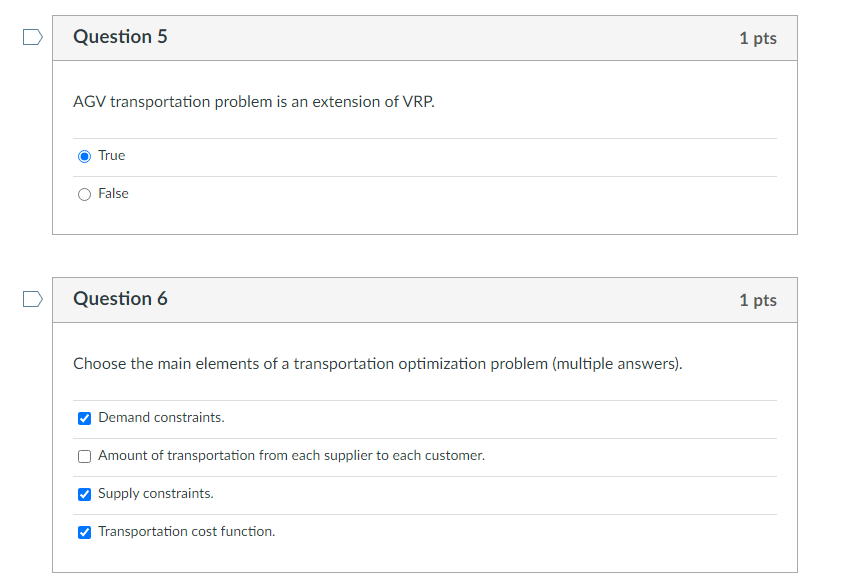This screenshot has height=580, width=841.
Task: Click the 1 pts label on Question 5
Action: coord(758,36)
